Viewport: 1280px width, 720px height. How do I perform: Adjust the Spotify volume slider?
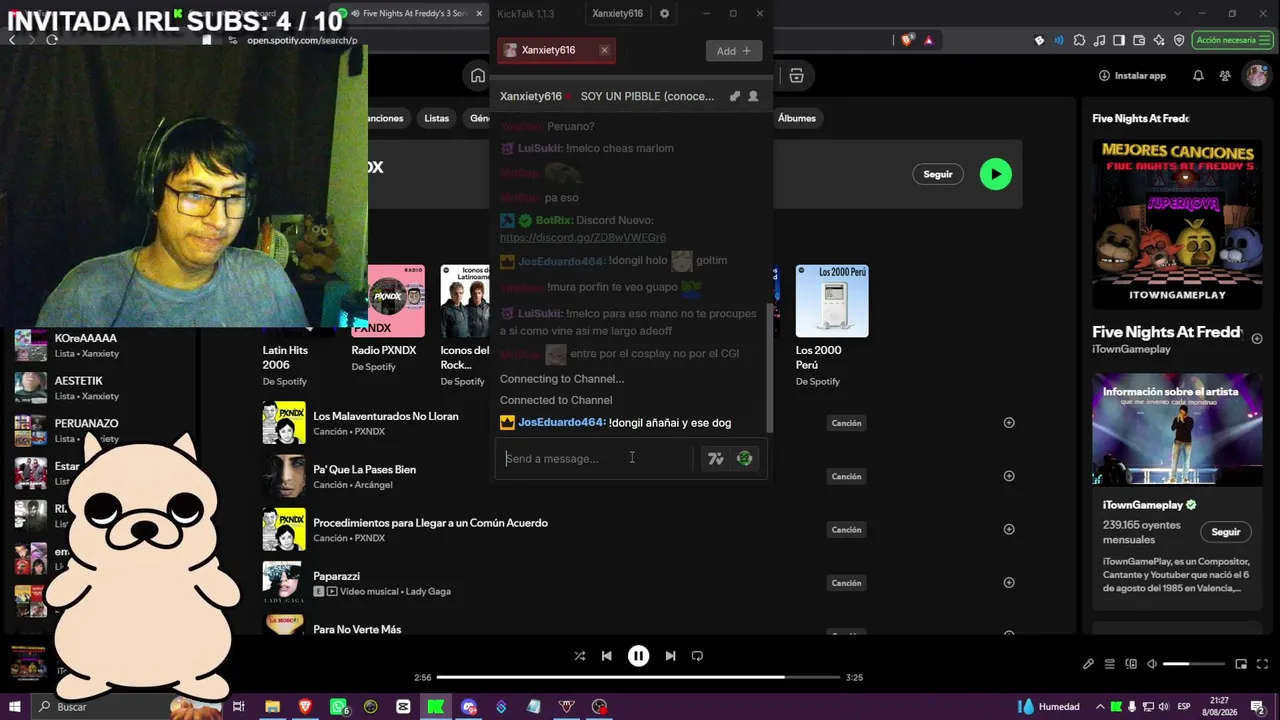tap(1193, 664)
